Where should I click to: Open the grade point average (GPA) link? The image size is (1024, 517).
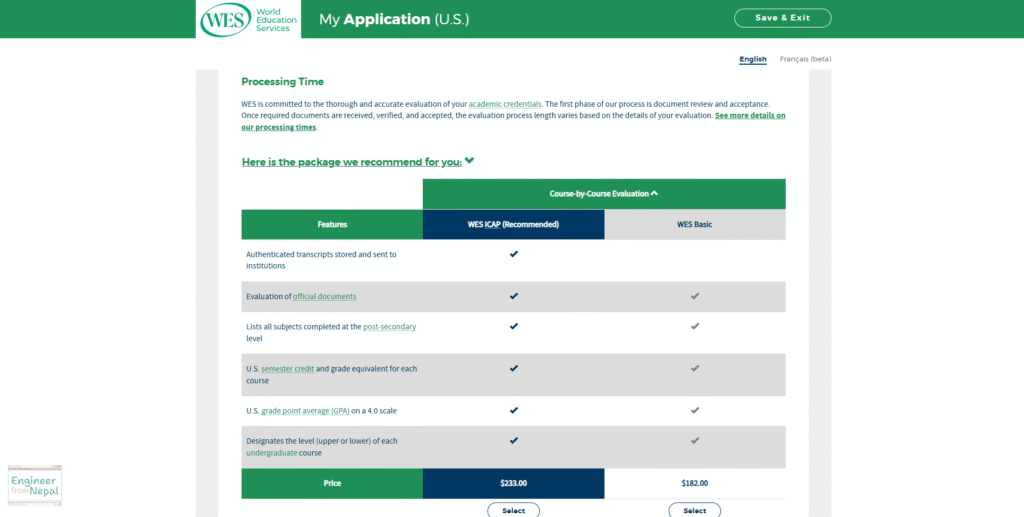(306, 411)
